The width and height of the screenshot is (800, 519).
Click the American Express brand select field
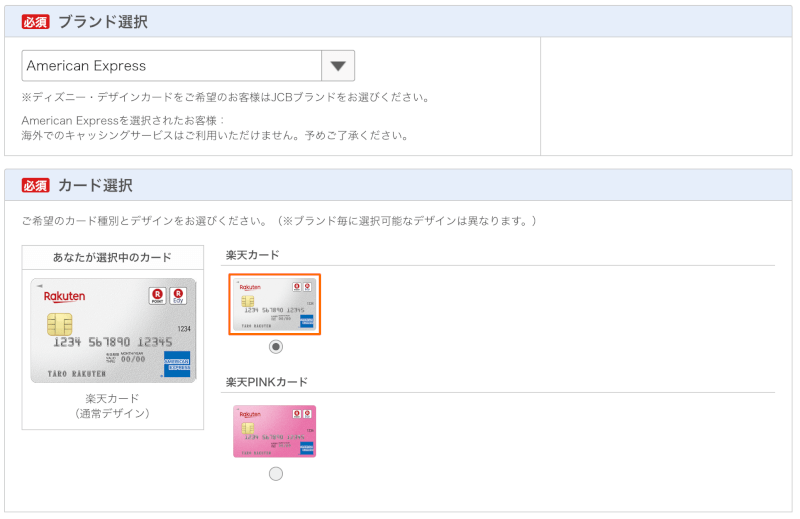point(171,66)
